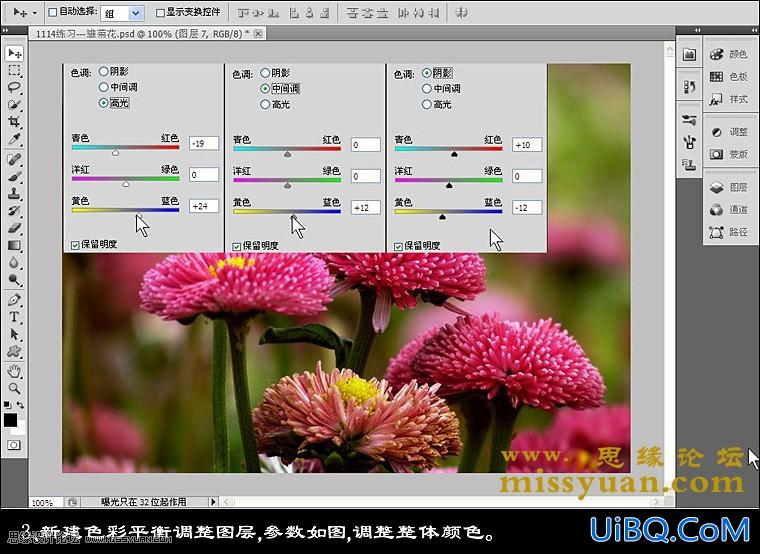Screen dimensions: 760x554
Task: Open the 色板 panel
Action: pos(730,77)
